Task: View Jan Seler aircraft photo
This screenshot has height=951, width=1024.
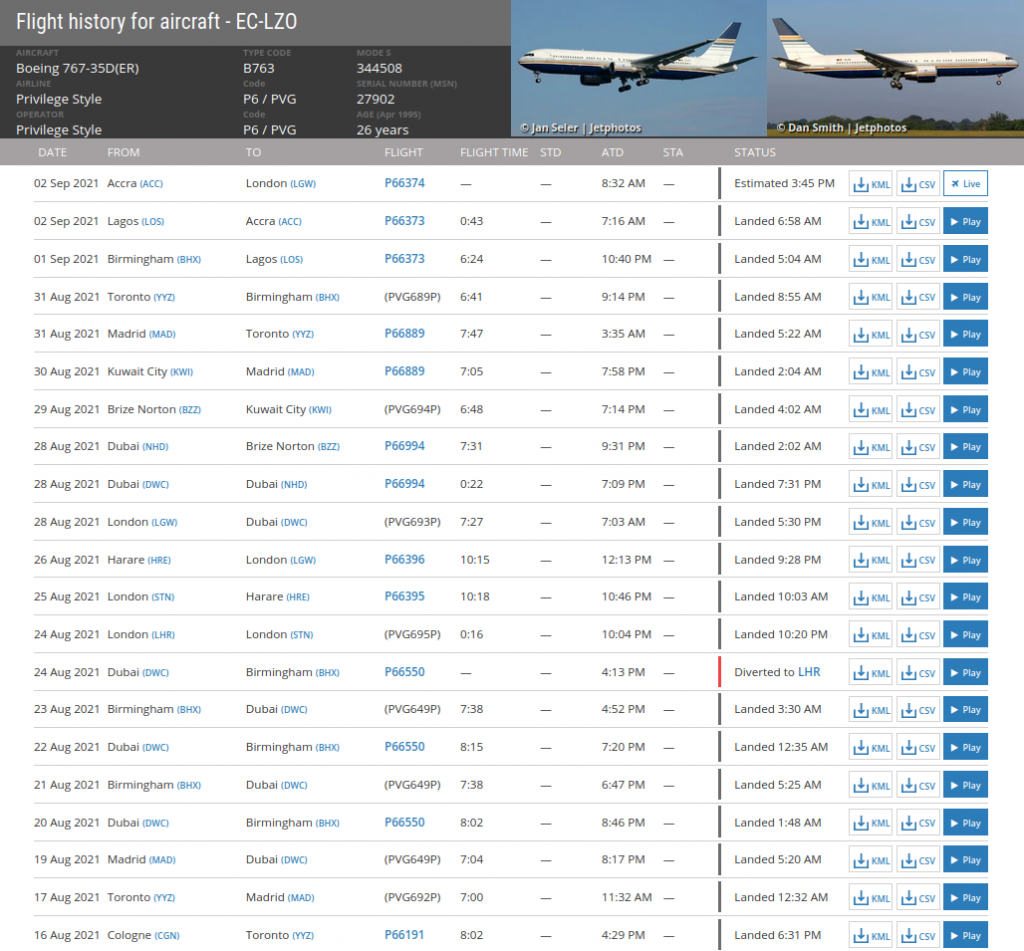Action: pos(639,68)
